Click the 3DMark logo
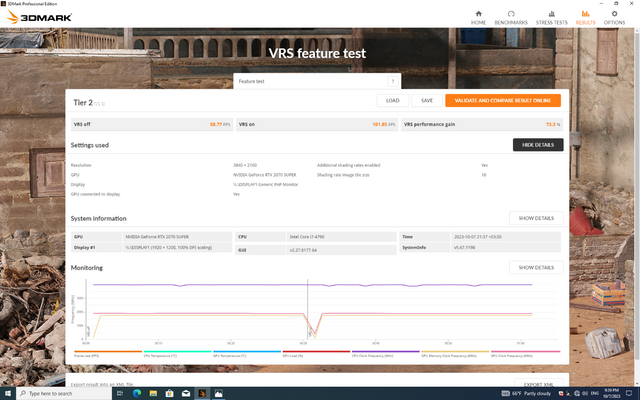This screenshot has height=400, width=640. (35, 18)
